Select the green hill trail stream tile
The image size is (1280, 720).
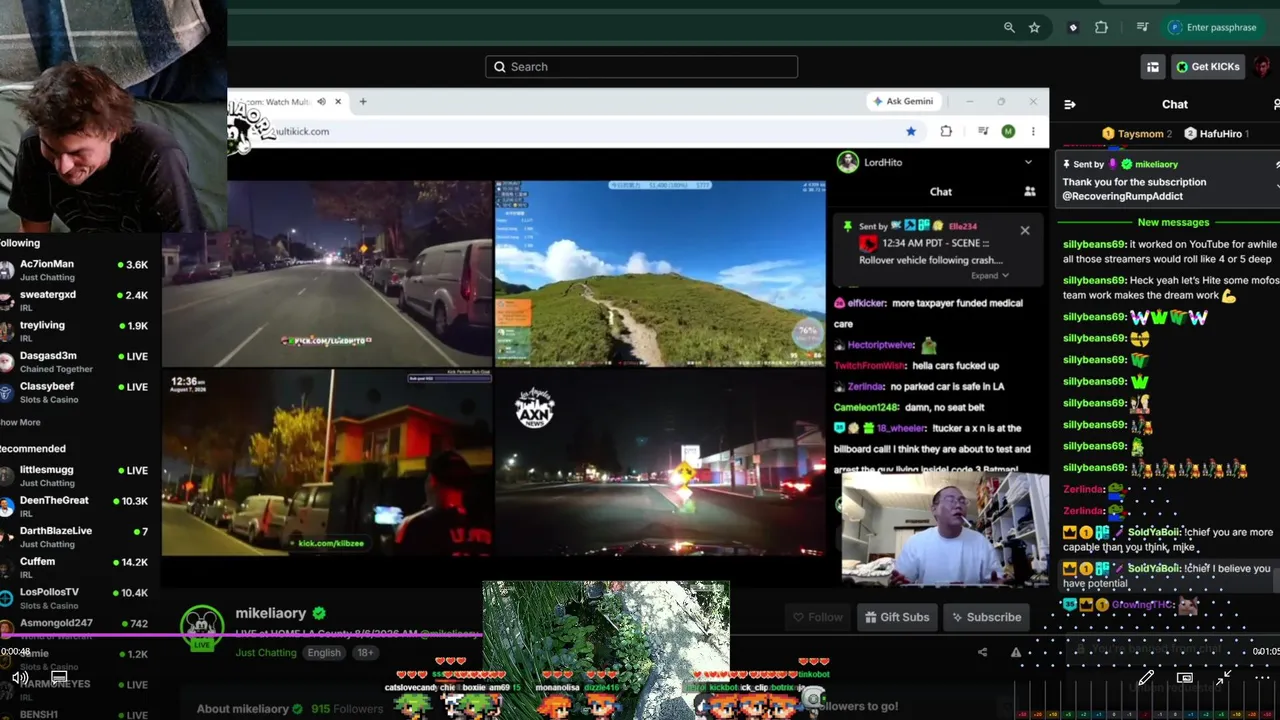coord(661,273)
